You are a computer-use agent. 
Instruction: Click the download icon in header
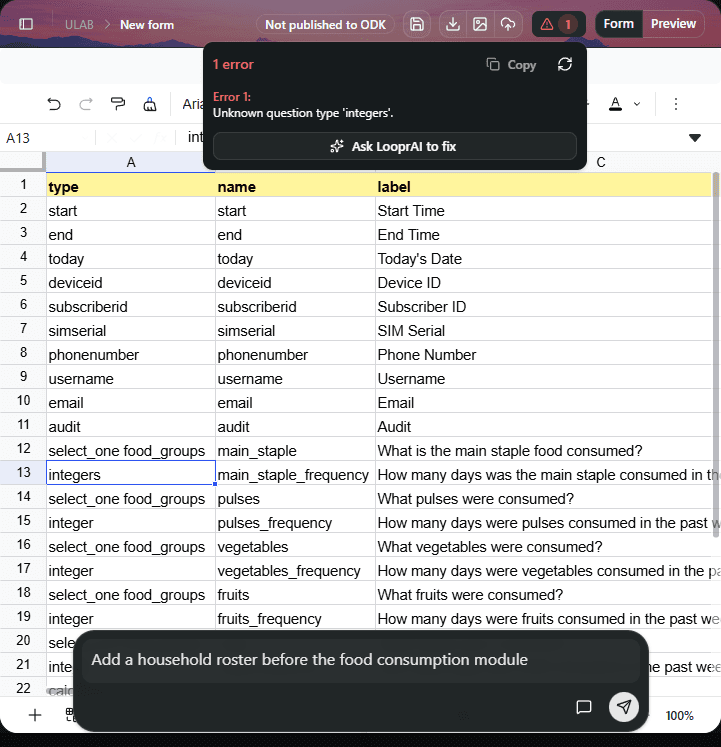(x=453, y=24)
